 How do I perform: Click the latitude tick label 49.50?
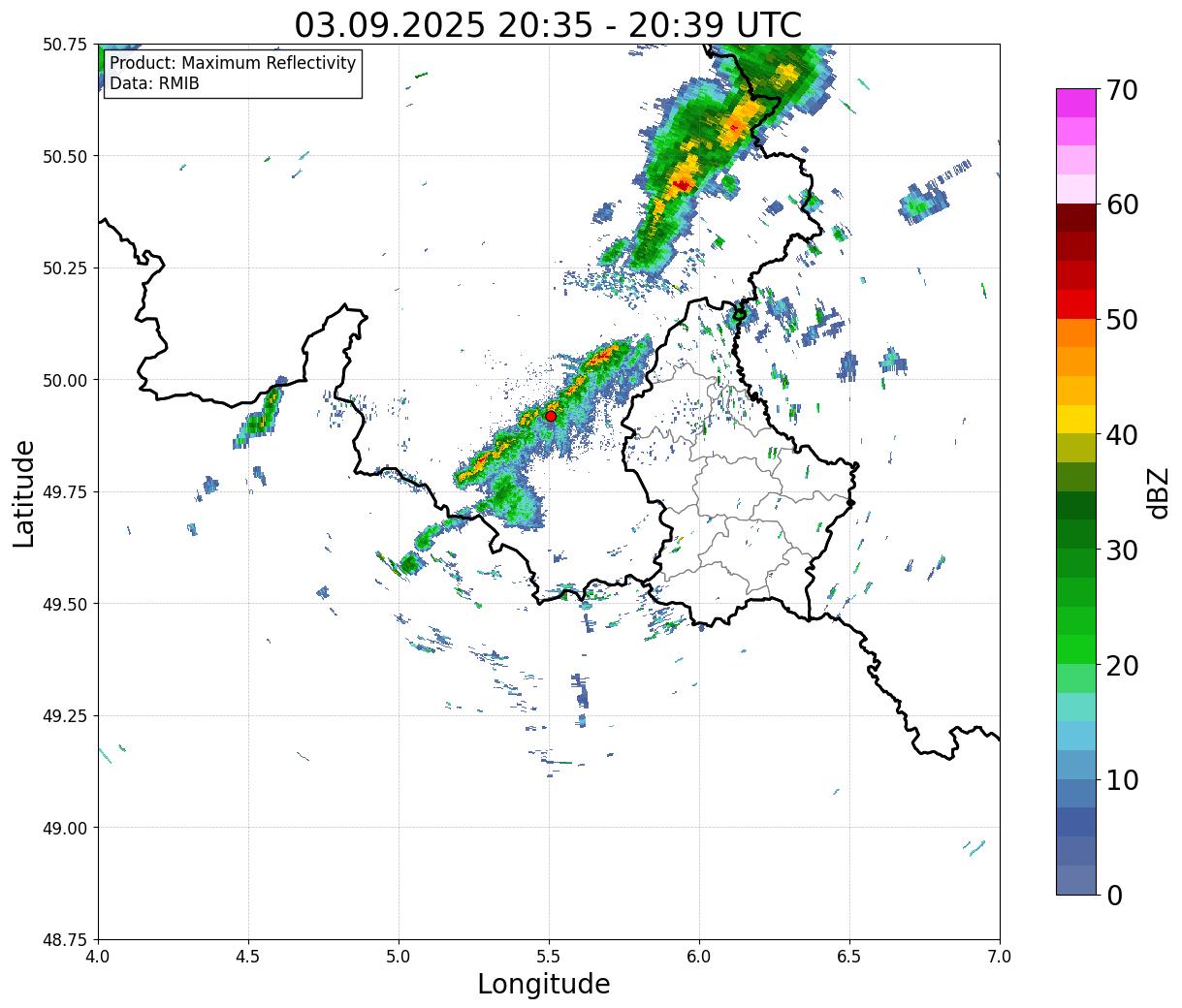point(65,604)
